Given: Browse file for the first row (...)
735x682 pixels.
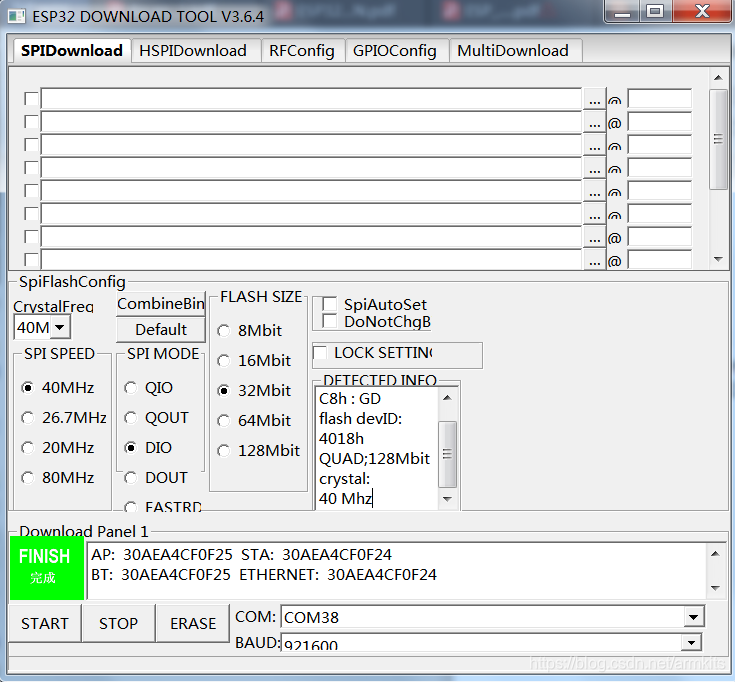Looking at the screenshot, I should click(594, 99).
